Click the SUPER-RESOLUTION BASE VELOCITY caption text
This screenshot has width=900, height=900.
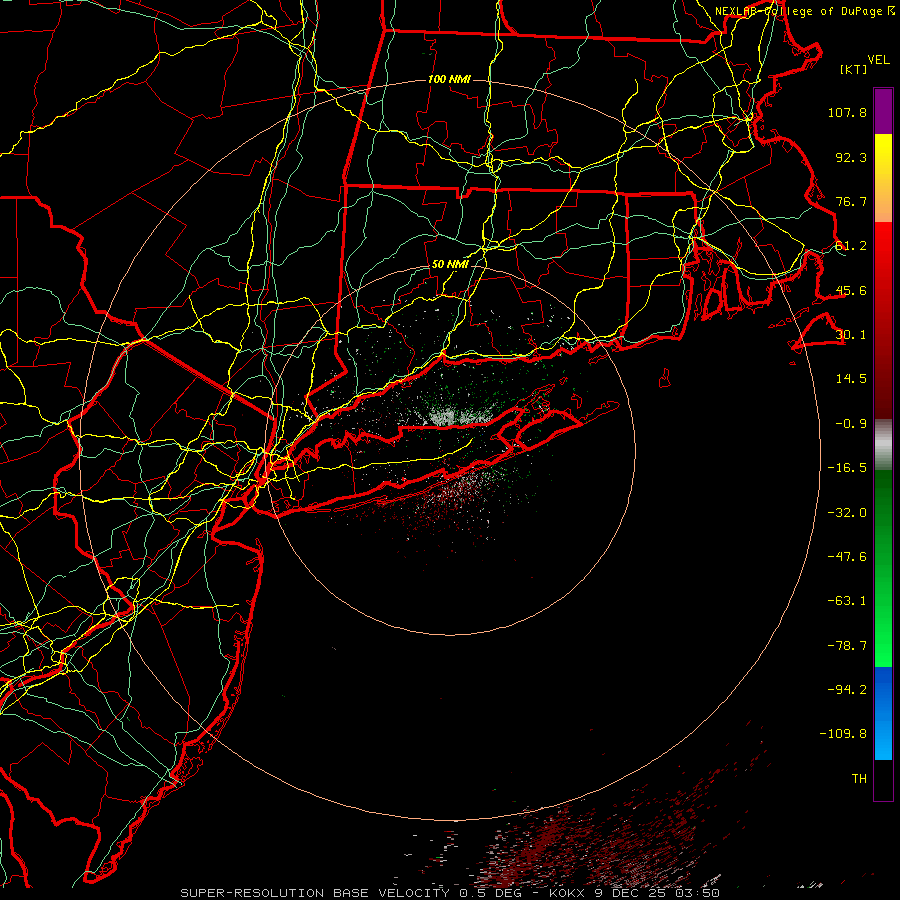point(449,893)
